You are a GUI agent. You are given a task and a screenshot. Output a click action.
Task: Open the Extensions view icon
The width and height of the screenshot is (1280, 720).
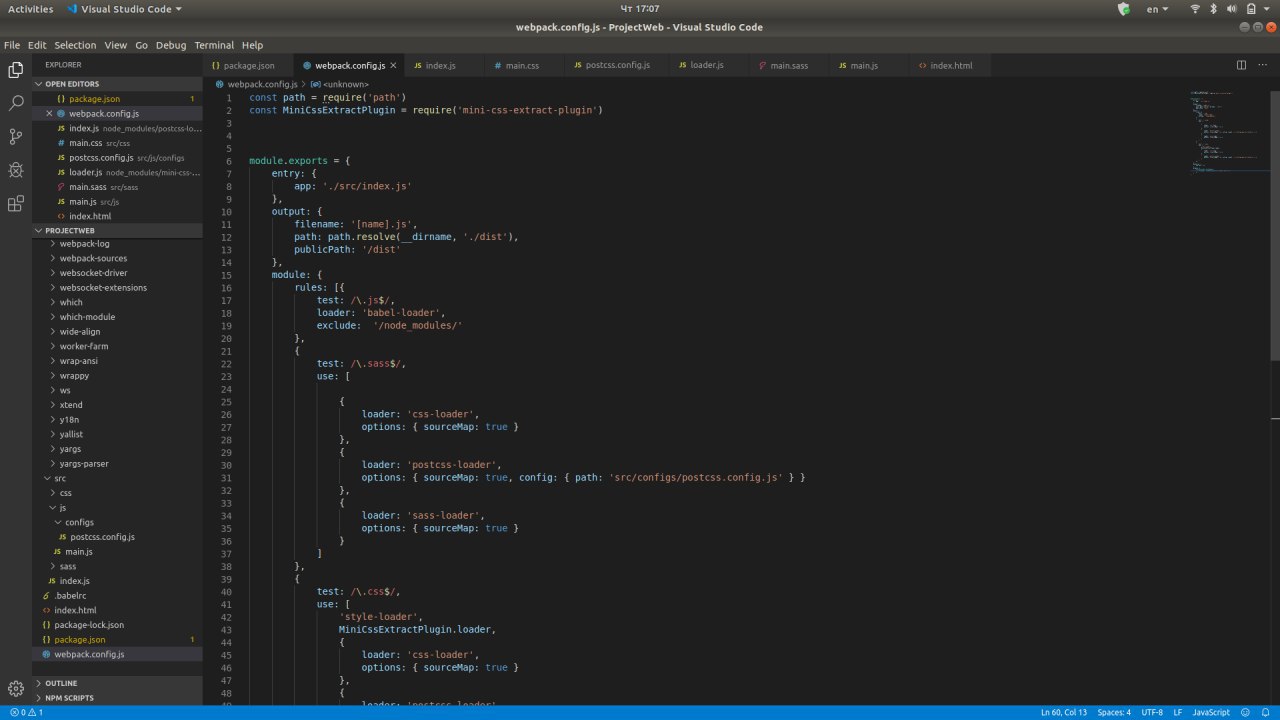click(16, 204)
